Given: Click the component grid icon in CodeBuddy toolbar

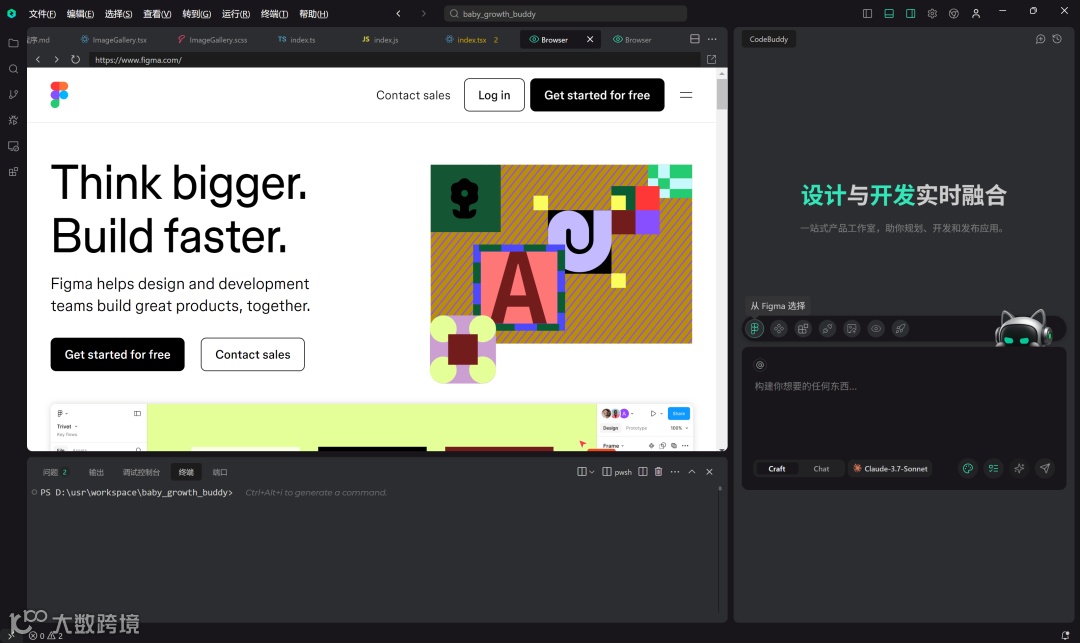Looking at the screenshot, I should pyautogui.click(x=803, y=328).
